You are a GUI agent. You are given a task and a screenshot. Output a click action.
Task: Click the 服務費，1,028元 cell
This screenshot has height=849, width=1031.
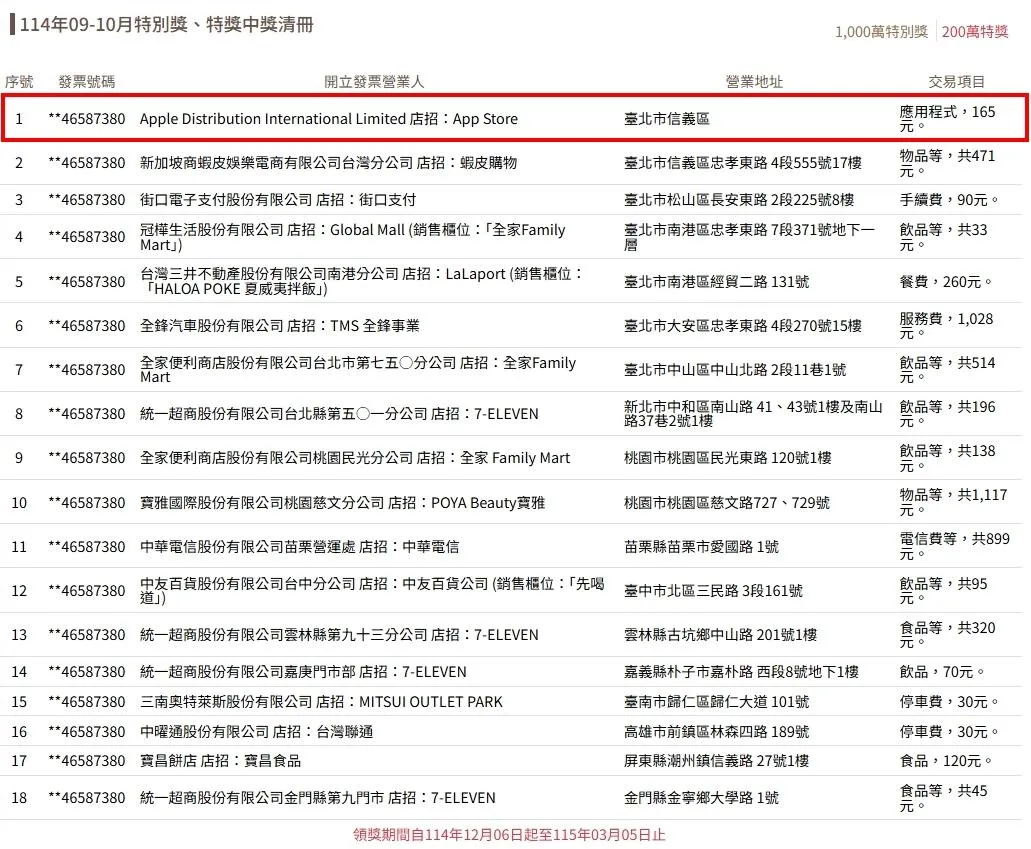[946, 326]
